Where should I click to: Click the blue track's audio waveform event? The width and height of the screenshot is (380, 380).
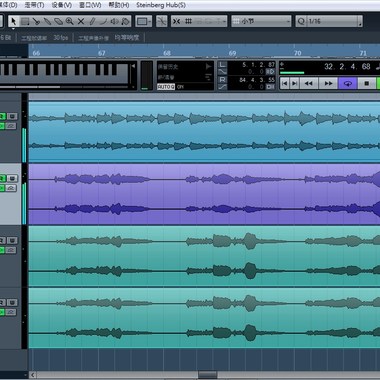[x=204, y=132]
